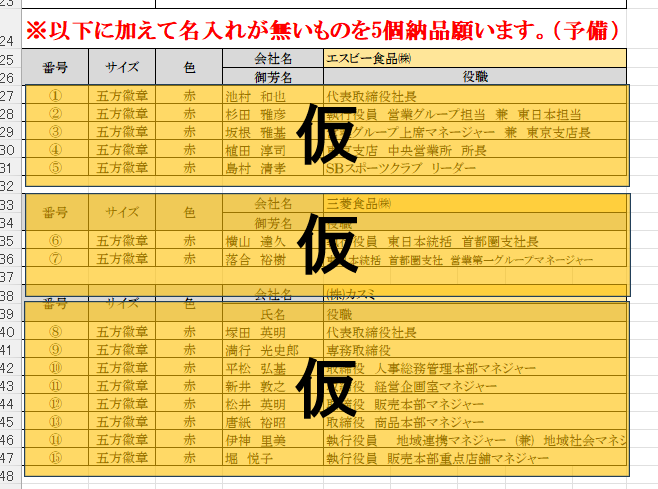Click the 色 header in row 25
This screenshot has height=489, width=658.
(x=189, y=67)
